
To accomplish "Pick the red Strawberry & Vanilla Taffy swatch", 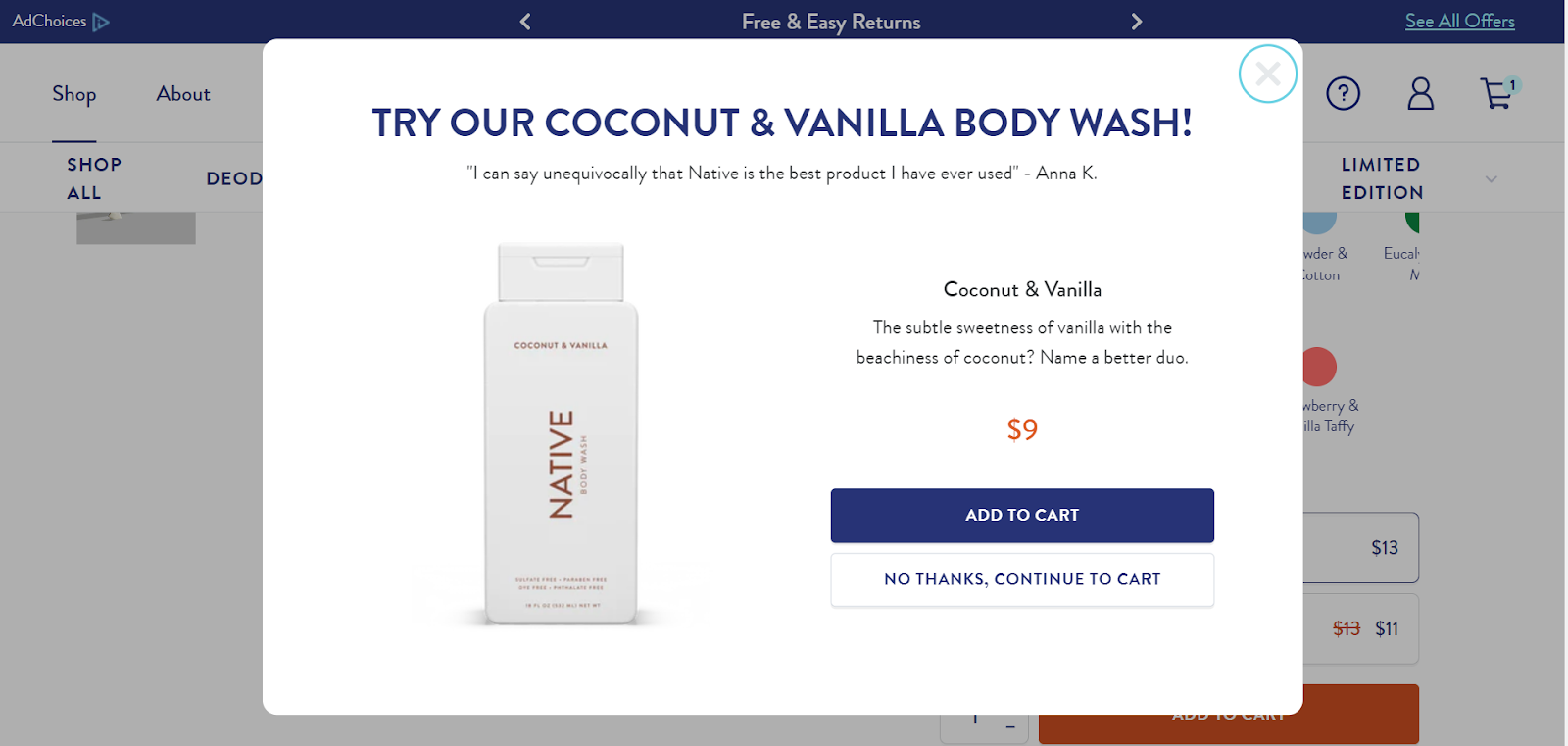I will 1319,367.
